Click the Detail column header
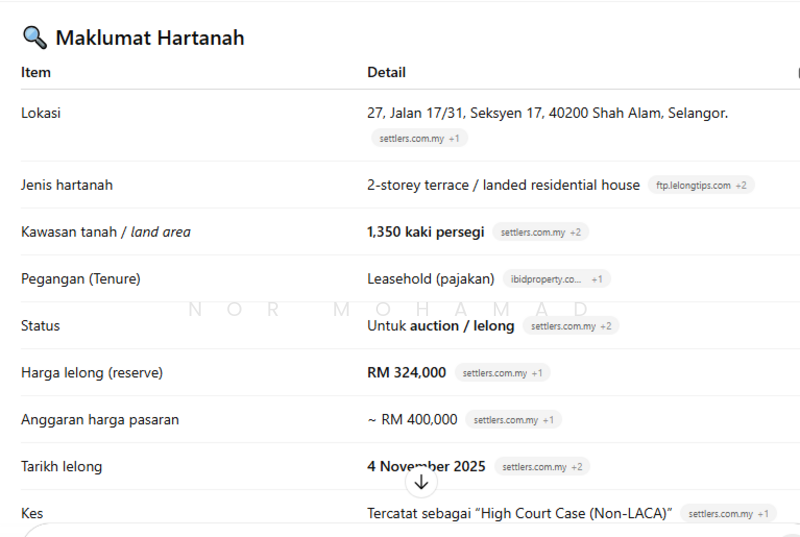The image size is (800, 537). [x=386, y=72]
